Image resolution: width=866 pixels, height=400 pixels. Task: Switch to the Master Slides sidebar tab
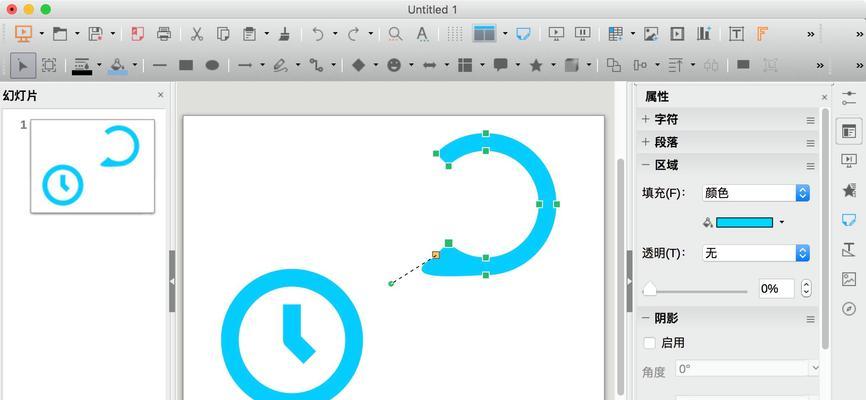pyautogui.click(x=849, y=220)
